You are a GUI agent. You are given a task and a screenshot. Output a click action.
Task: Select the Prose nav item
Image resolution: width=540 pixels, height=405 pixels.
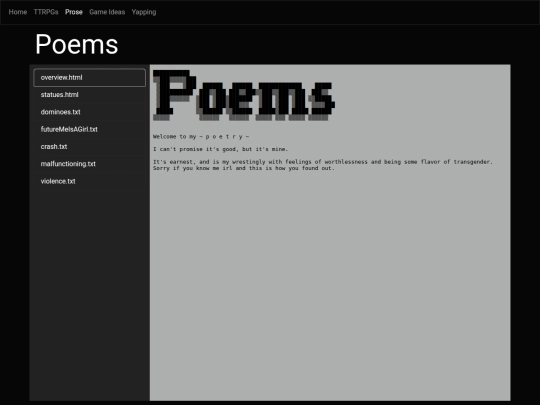point(74,12)
